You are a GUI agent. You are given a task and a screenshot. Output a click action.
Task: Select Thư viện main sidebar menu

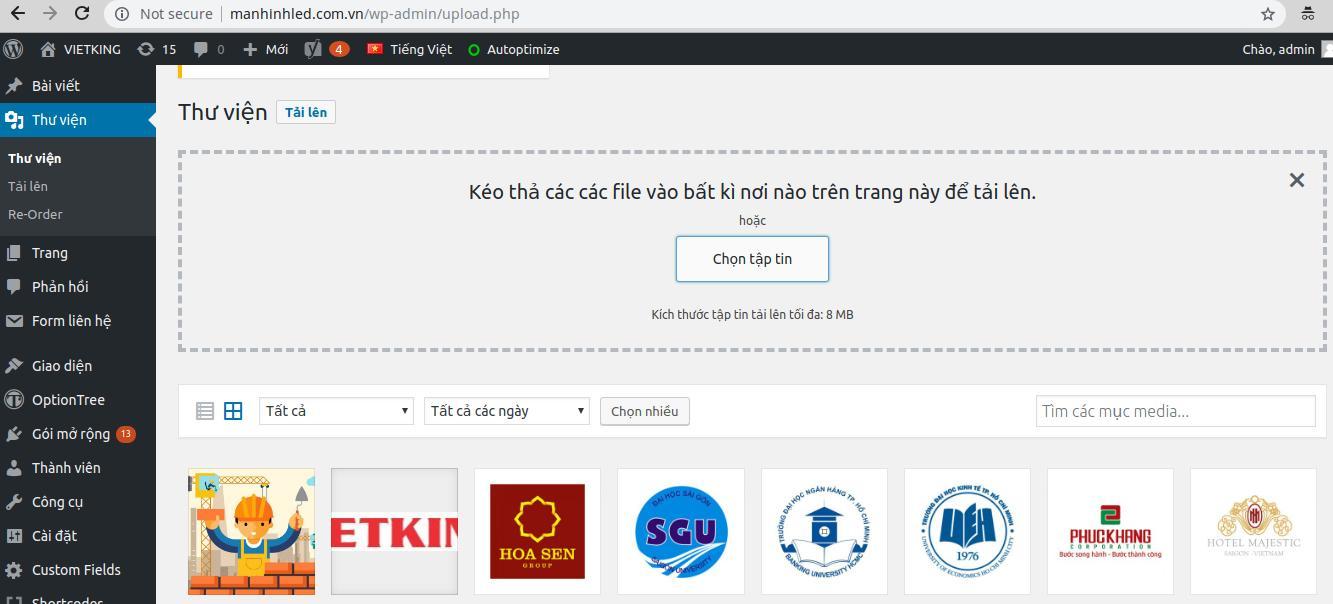click(x=78, y=120)
